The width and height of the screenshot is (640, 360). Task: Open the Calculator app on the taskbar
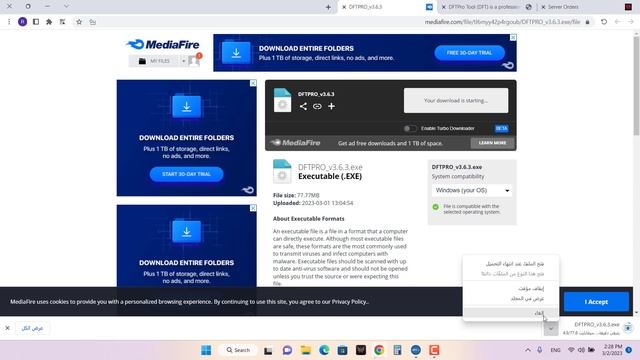pos(398,350)
